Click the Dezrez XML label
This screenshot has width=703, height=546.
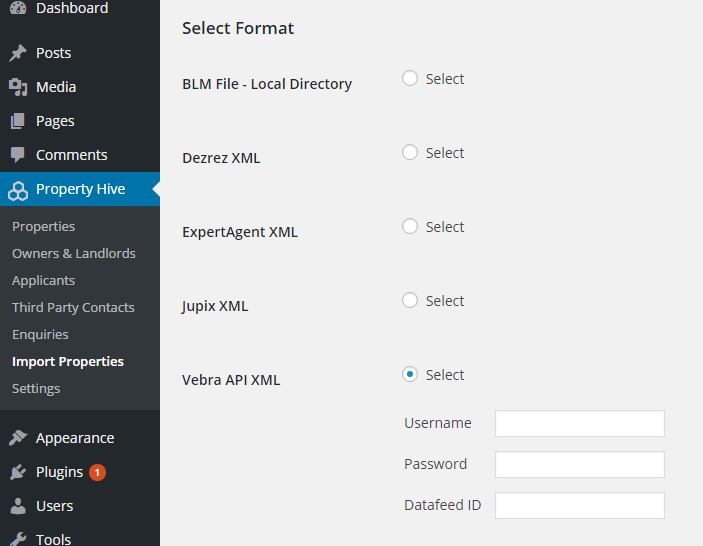(x=221, y=158)
